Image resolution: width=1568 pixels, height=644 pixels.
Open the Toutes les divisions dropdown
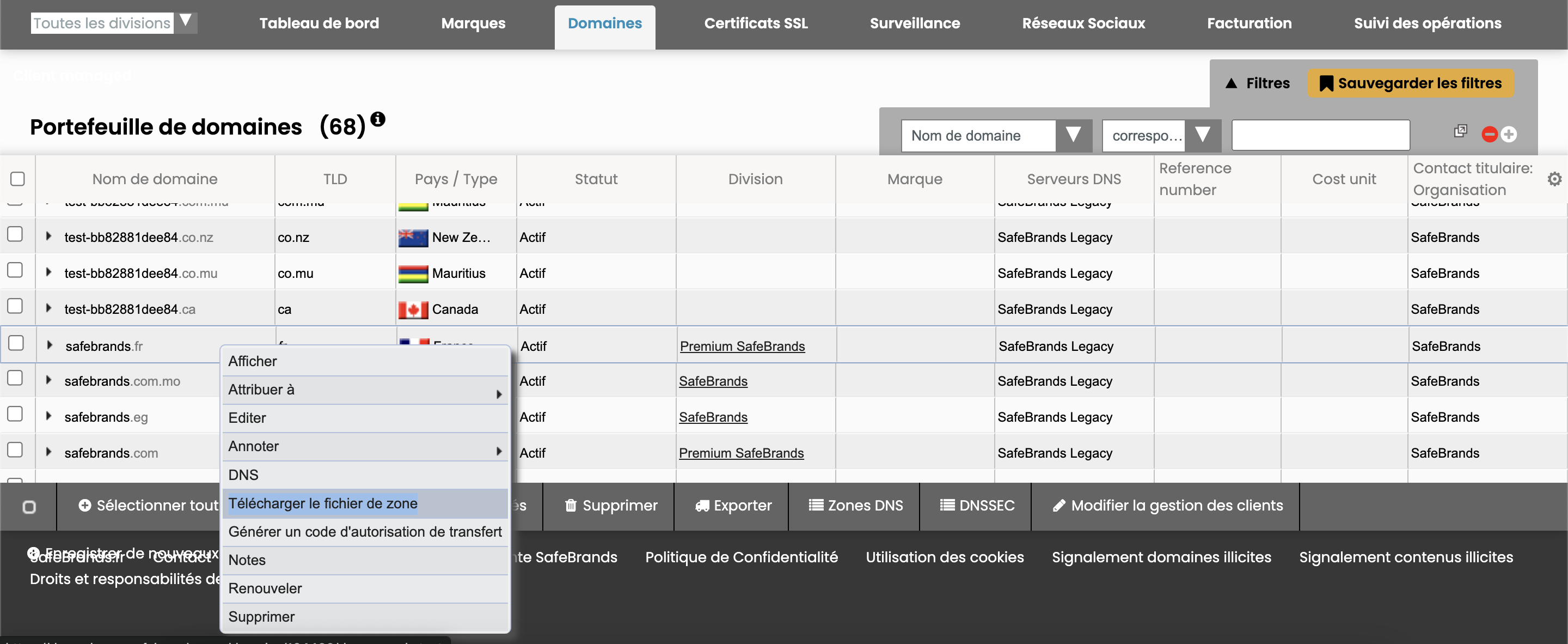pyautogui.click(x=114, y=23)
